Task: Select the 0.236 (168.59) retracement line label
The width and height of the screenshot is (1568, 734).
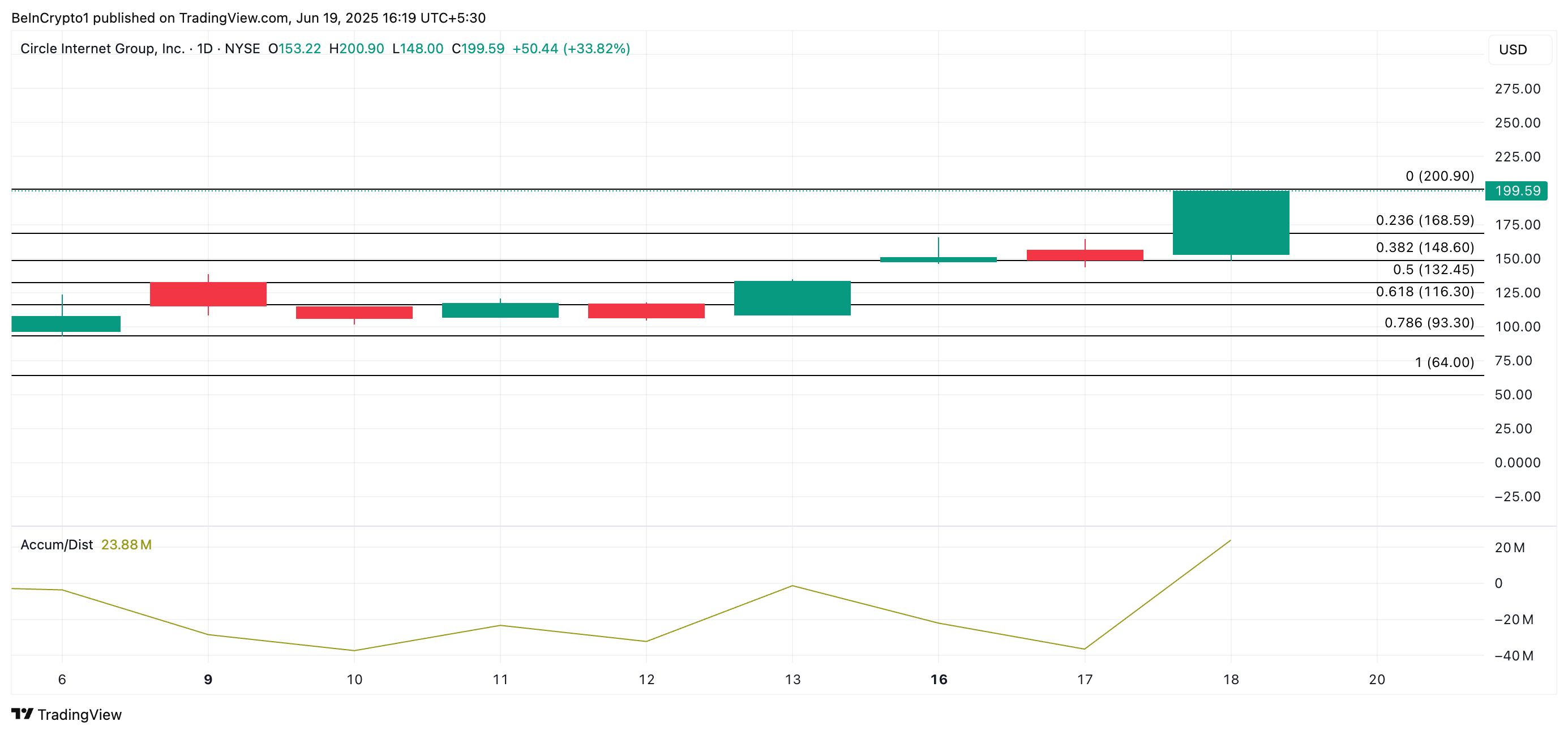Action: [x=1424, y=220]
